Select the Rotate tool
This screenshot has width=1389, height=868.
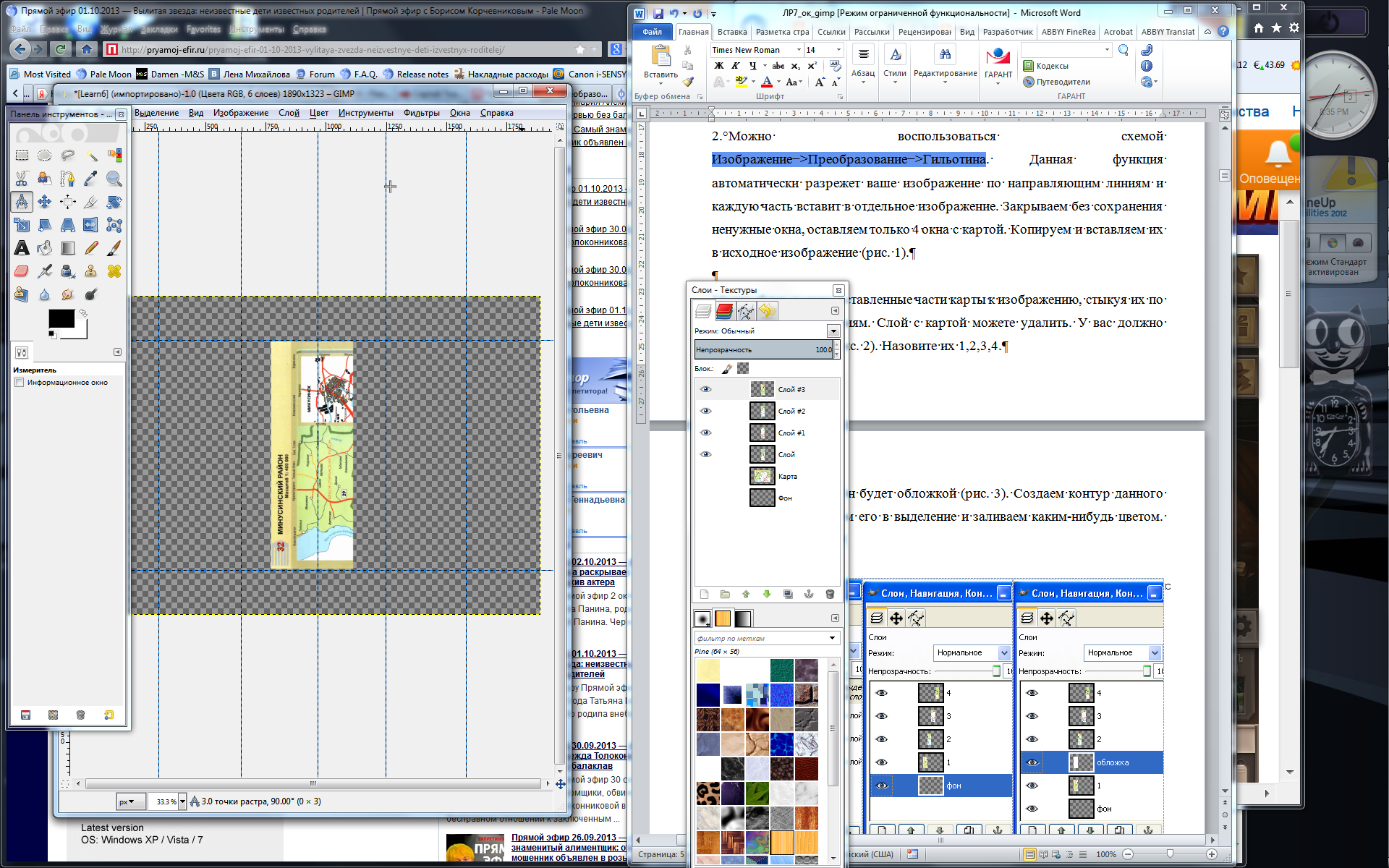[114, 202]
